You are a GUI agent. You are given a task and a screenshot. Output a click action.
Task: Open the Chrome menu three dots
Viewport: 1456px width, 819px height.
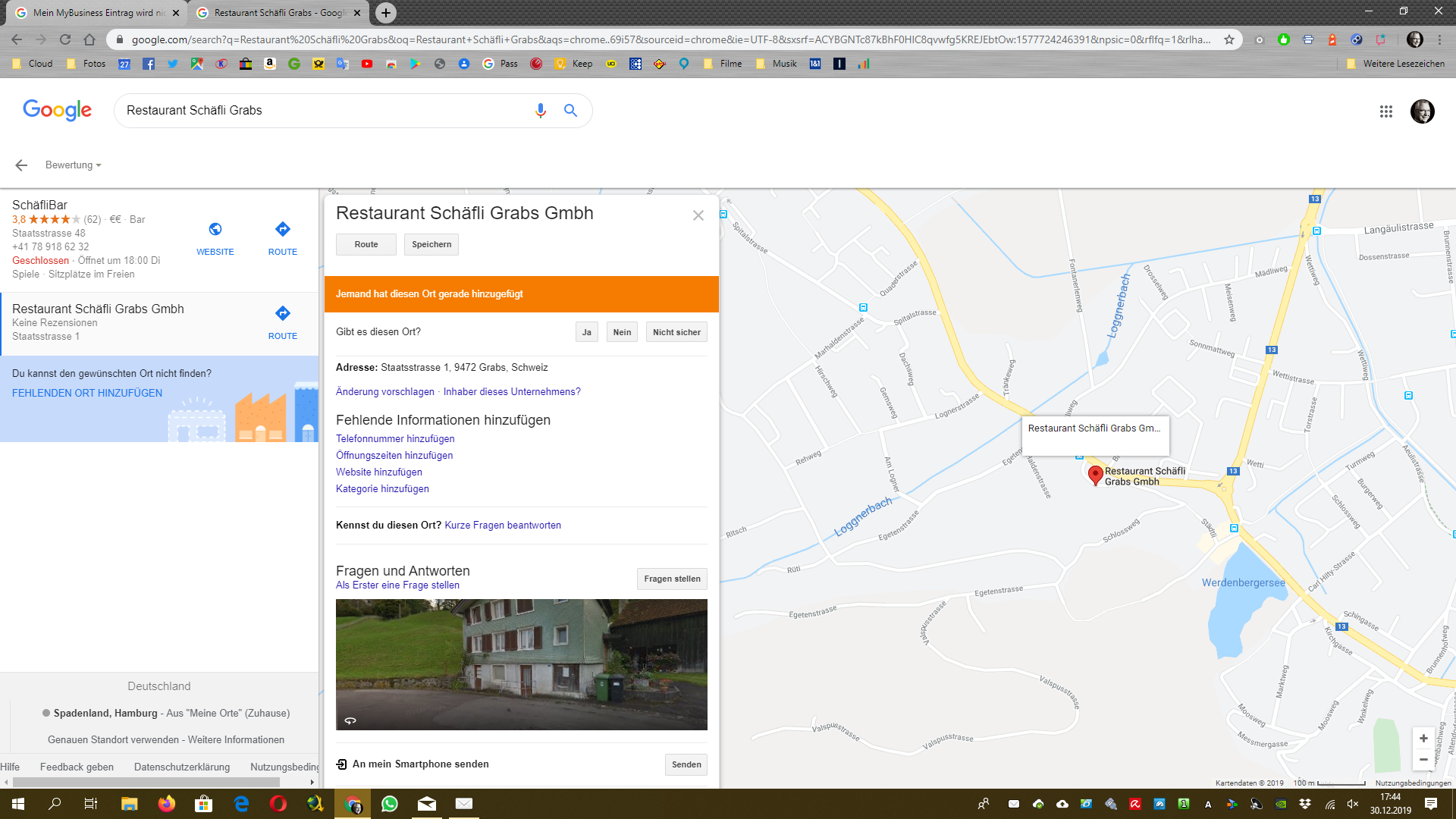coord(1439,39)
